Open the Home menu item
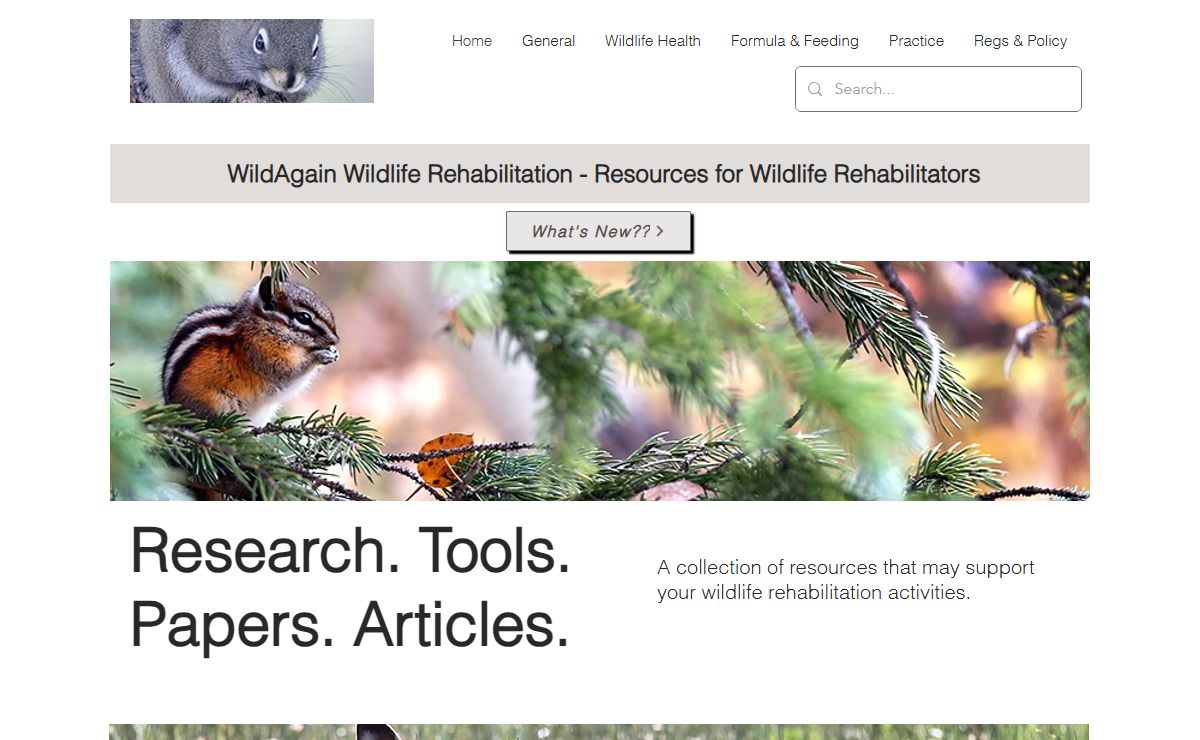The height and width of the screenshot is (740, 1200). click(472, 41)
